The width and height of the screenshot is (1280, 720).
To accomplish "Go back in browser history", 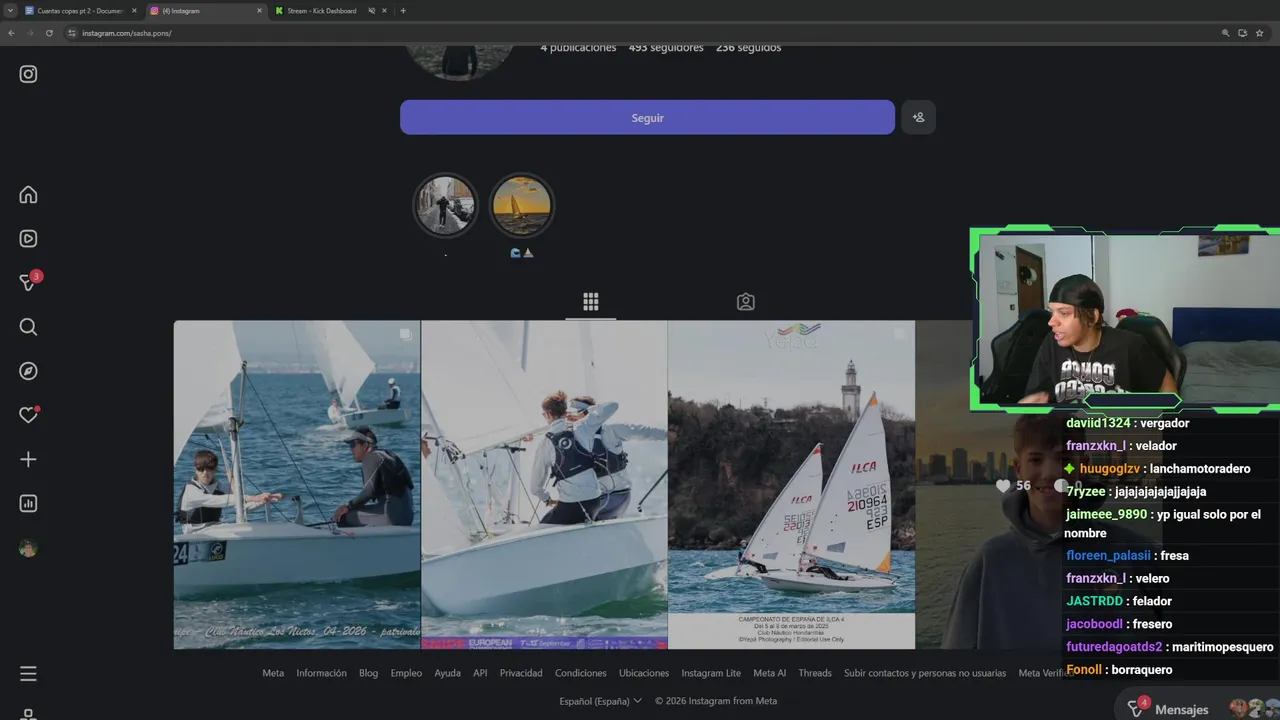I will tap(11, 33).
